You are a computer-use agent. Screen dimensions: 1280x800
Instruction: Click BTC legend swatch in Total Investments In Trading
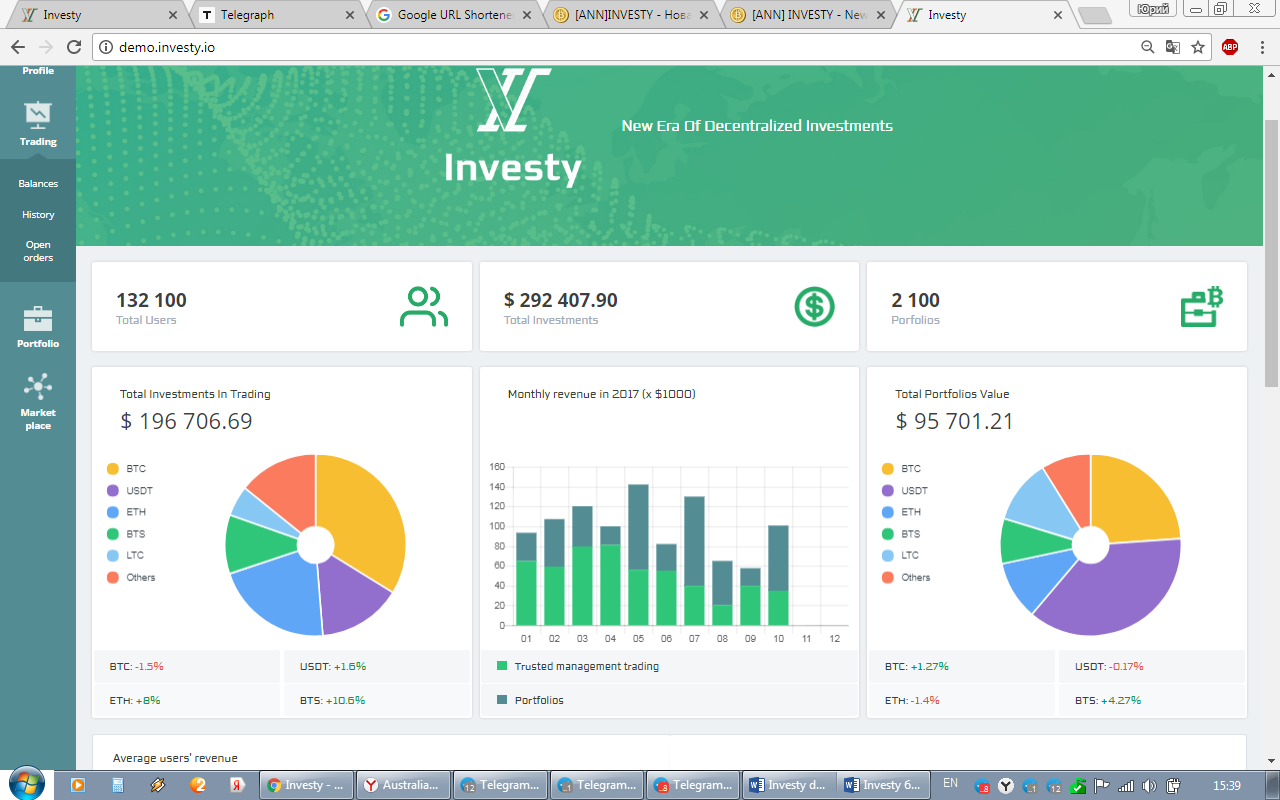(x=113, y=469)
